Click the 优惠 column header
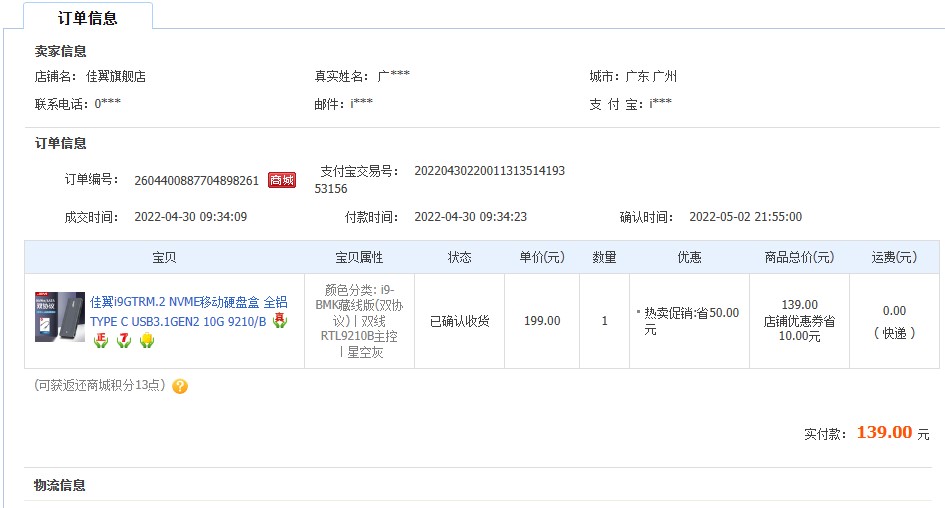 tap(689, 257)
